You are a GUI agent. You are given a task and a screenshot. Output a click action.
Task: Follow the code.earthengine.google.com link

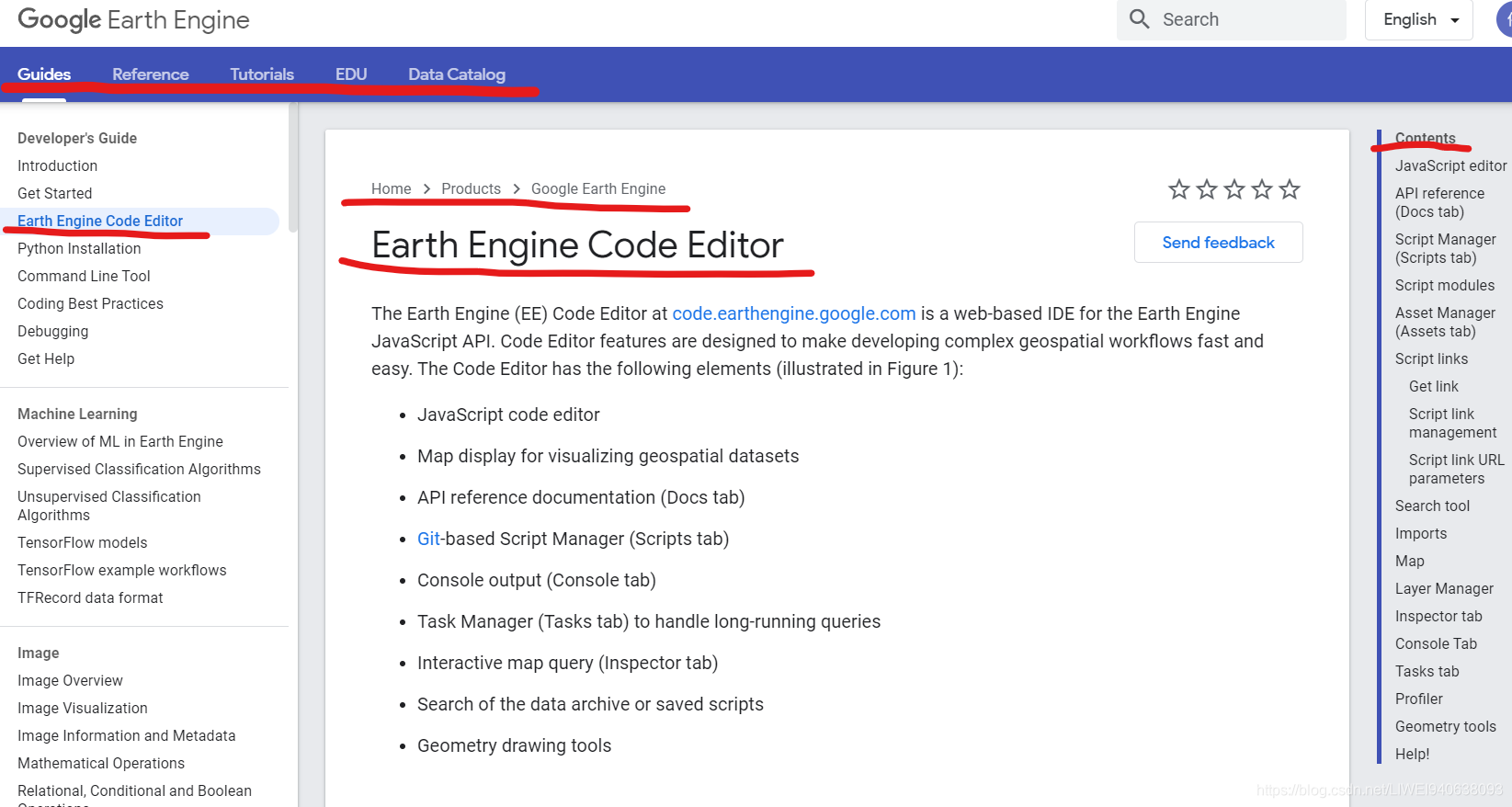click(x=794, y=313)
